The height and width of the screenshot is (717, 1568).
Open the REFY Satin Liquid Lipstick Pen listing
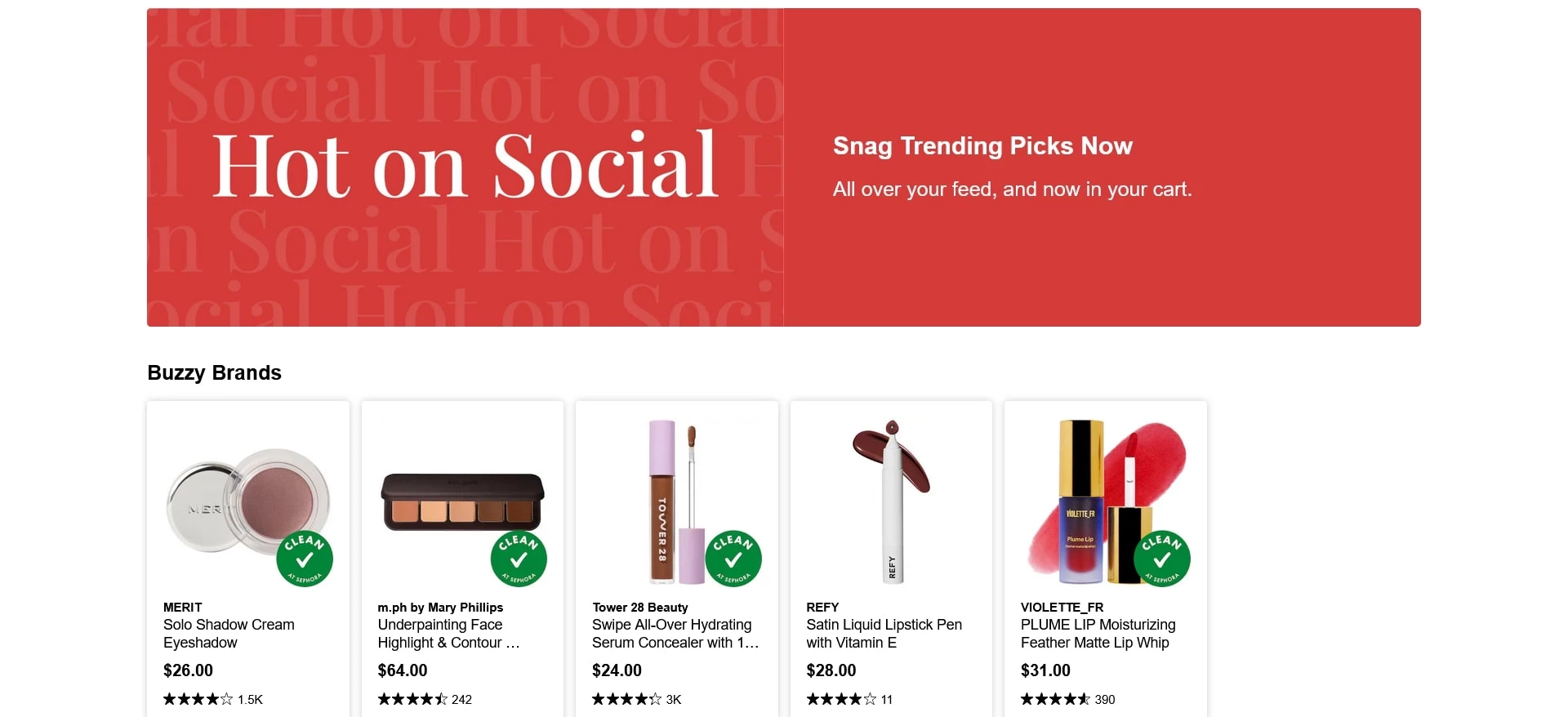[884, 634]
